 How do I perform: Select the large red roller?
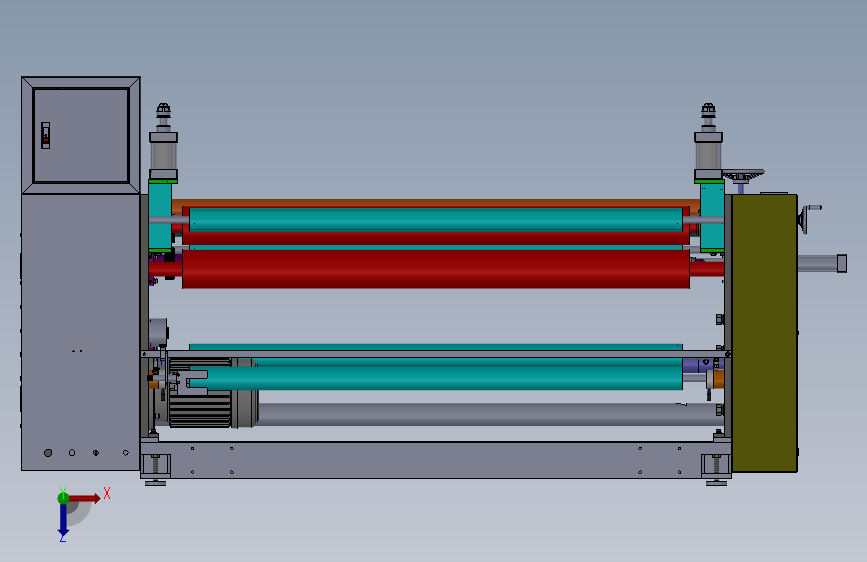click(x=436, y=269)
